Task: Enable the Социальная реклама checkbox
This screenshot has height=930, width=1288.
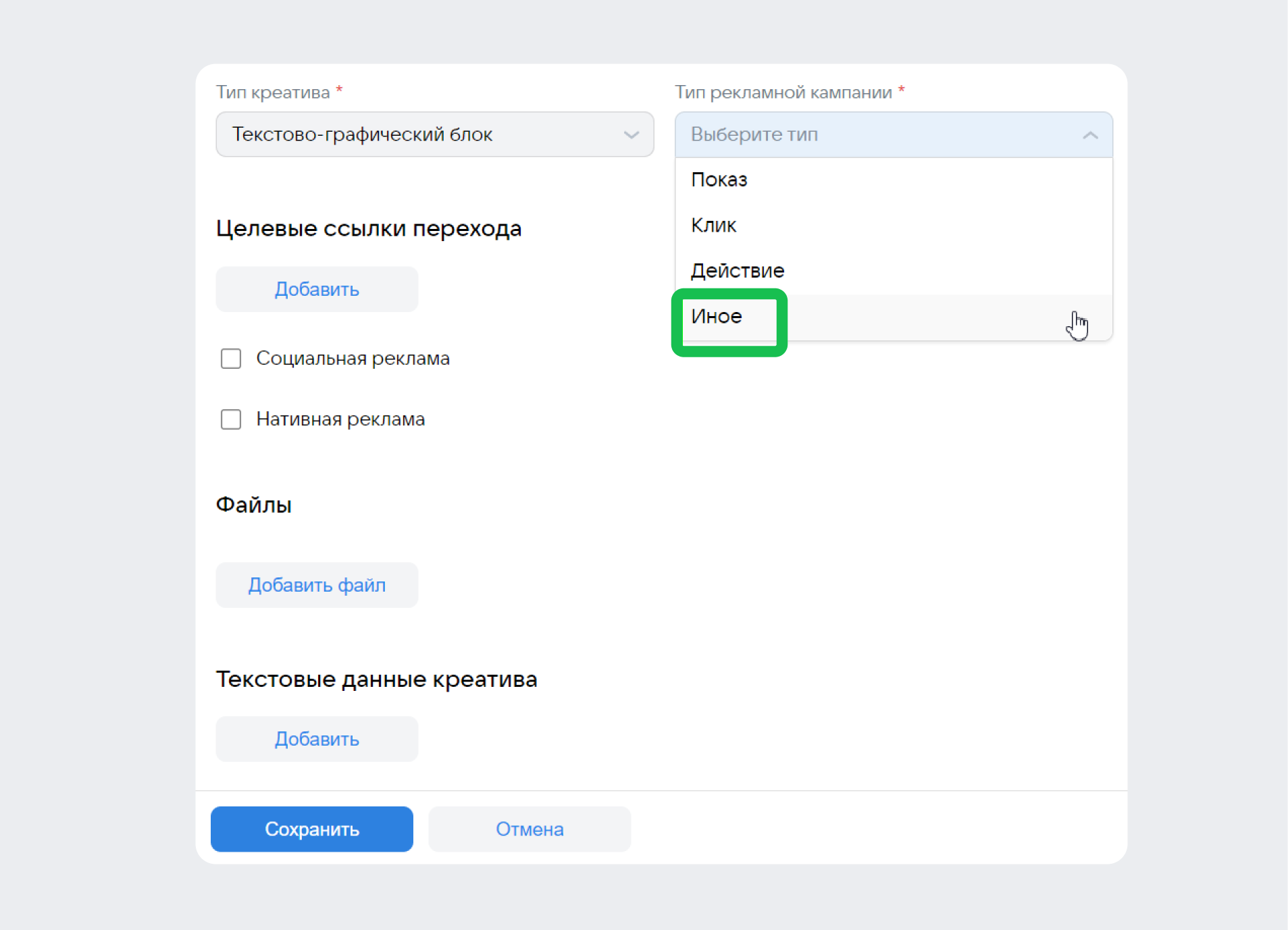Action: click(230, 359)
